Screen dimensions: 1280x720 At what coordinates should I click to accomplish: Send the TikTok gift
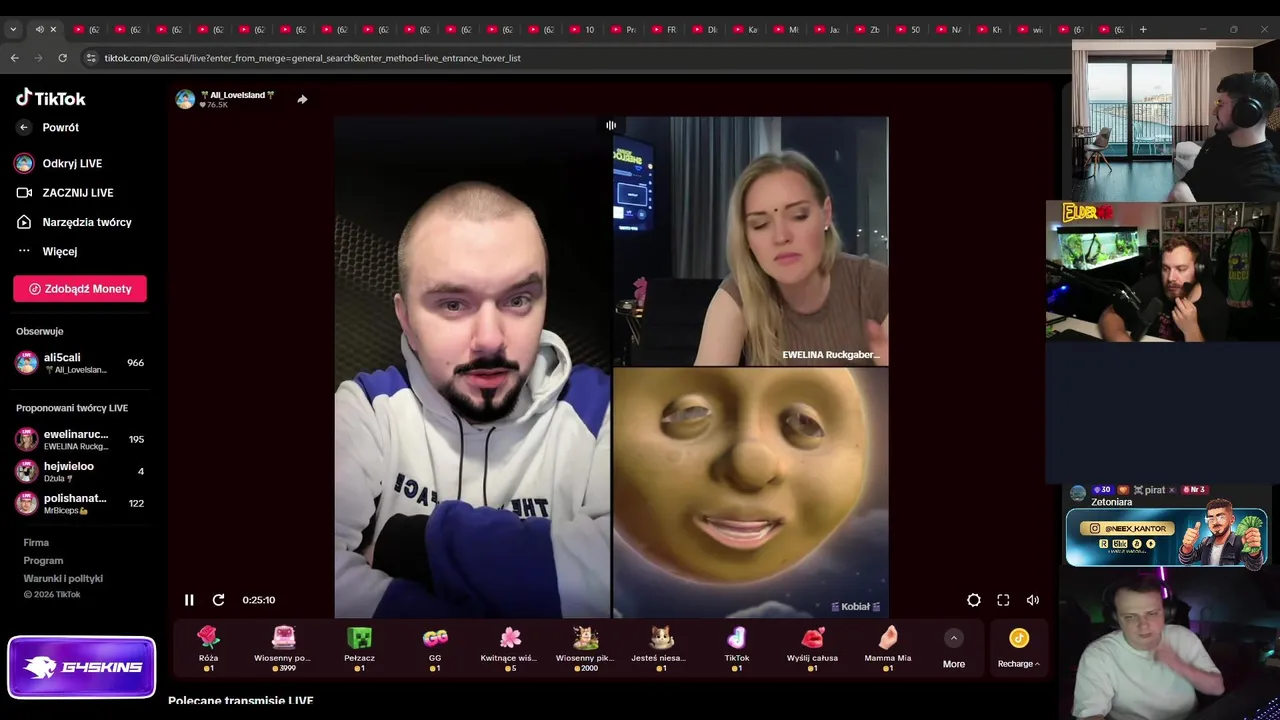(737, 648)
